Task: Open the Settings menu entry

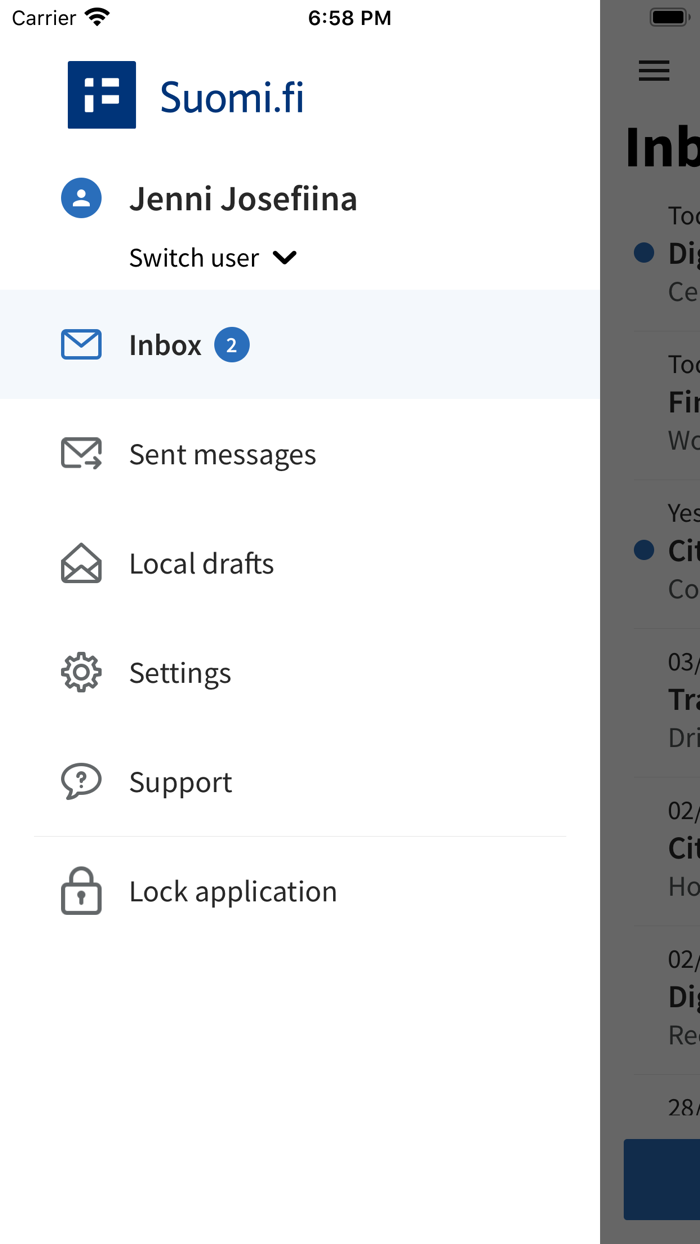Action: (x=180, y=672)
